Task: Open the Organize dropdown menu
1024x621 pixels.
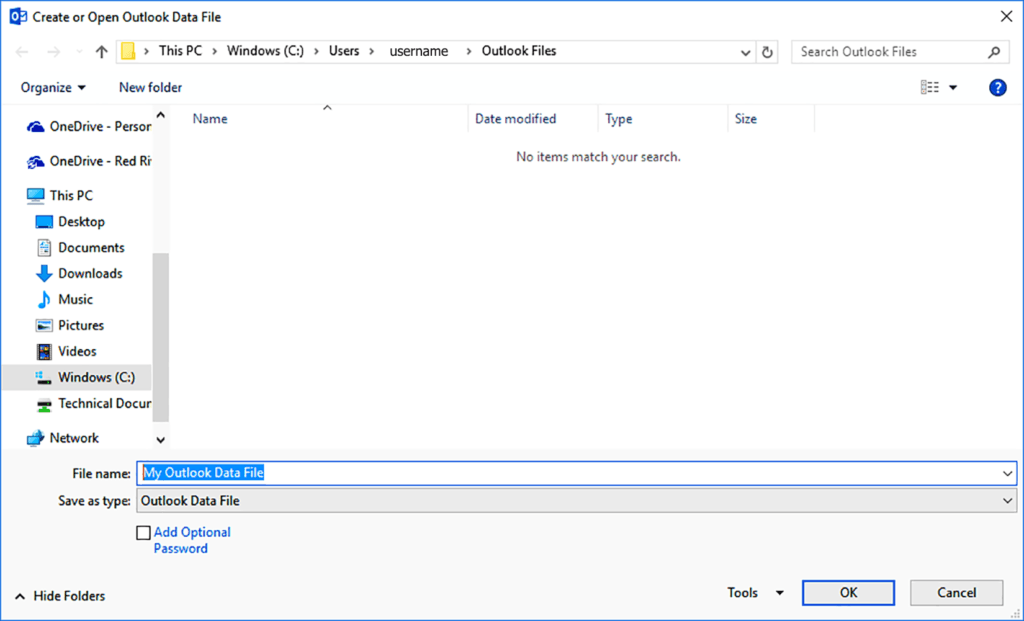Action: click(x=53, y=88)
